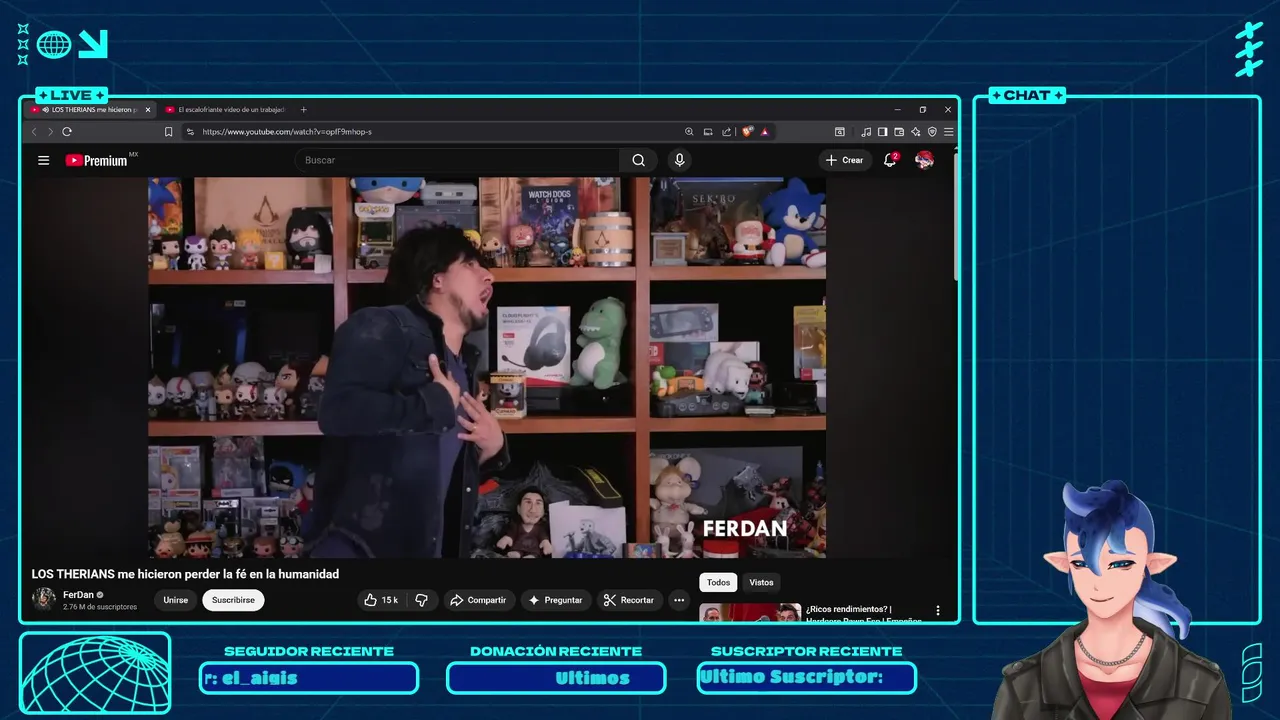
Task: Open the browser music note playlist icon
Action: pyautogui.click(x=866, y=132)
